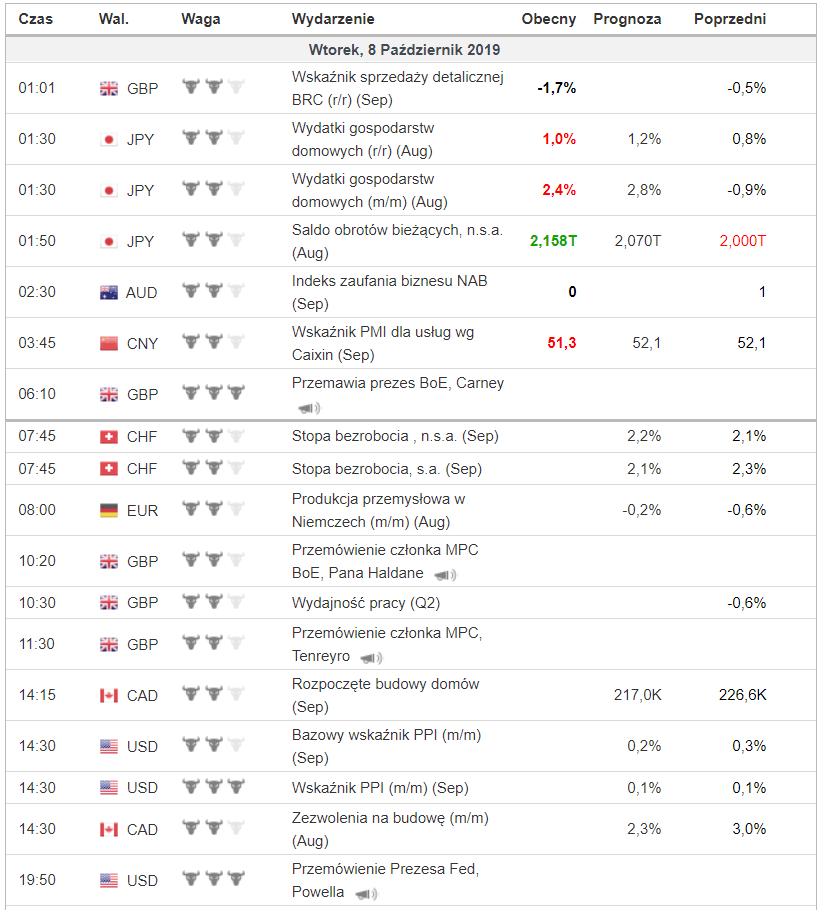The width and height of the screenshot is (820, 910).
Task: Click speaker icon next to Powella speech
Action: coord(366,893)
